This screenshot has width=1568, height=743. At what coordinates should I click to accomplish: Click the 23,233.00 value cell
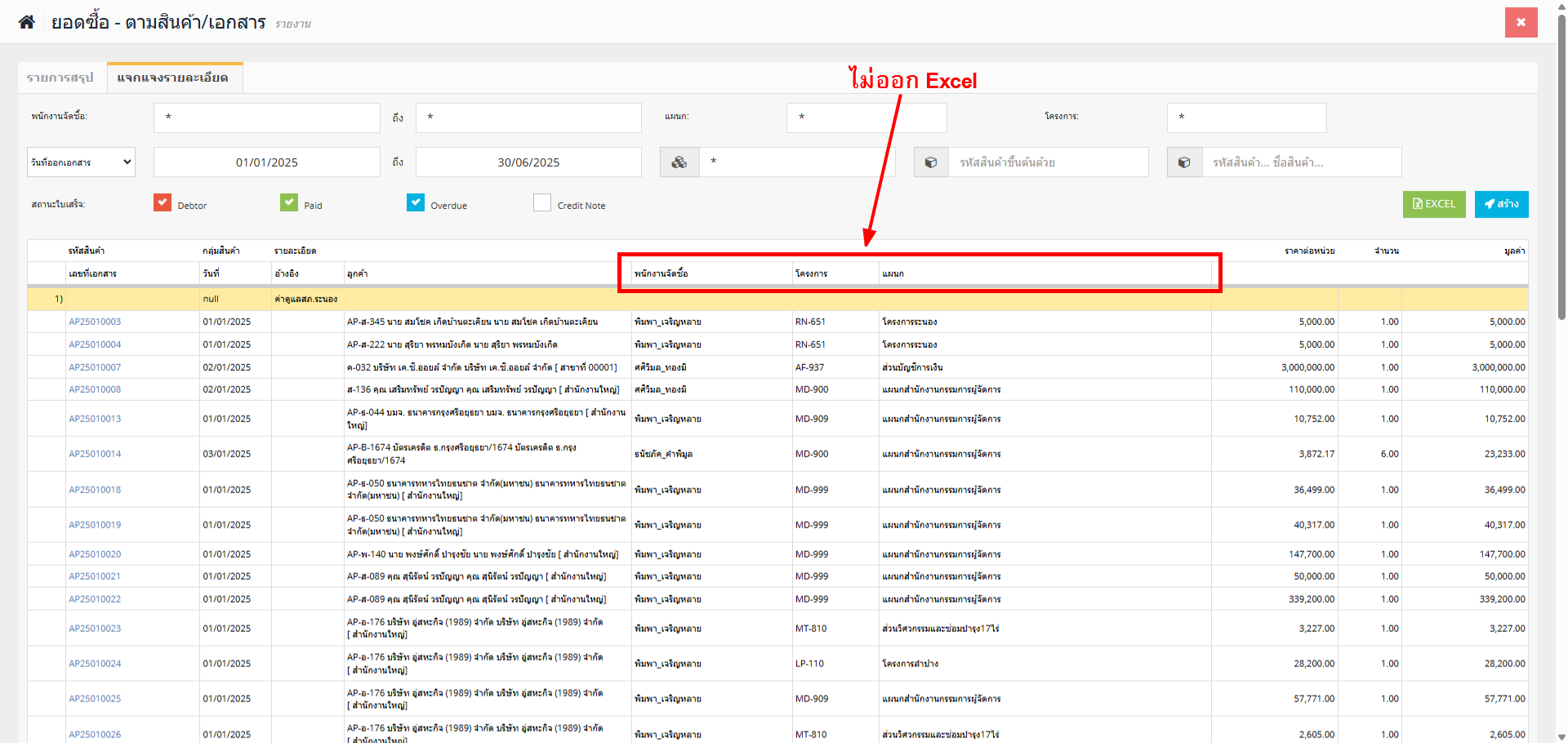click(1505, 454)
